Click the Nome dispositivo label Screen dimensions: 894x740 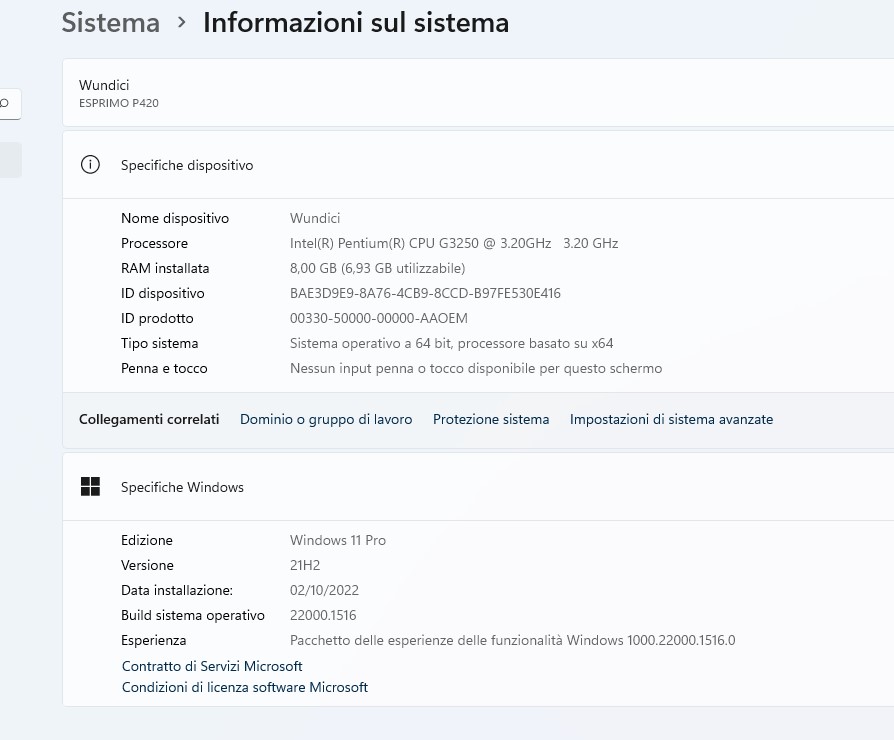175,218
